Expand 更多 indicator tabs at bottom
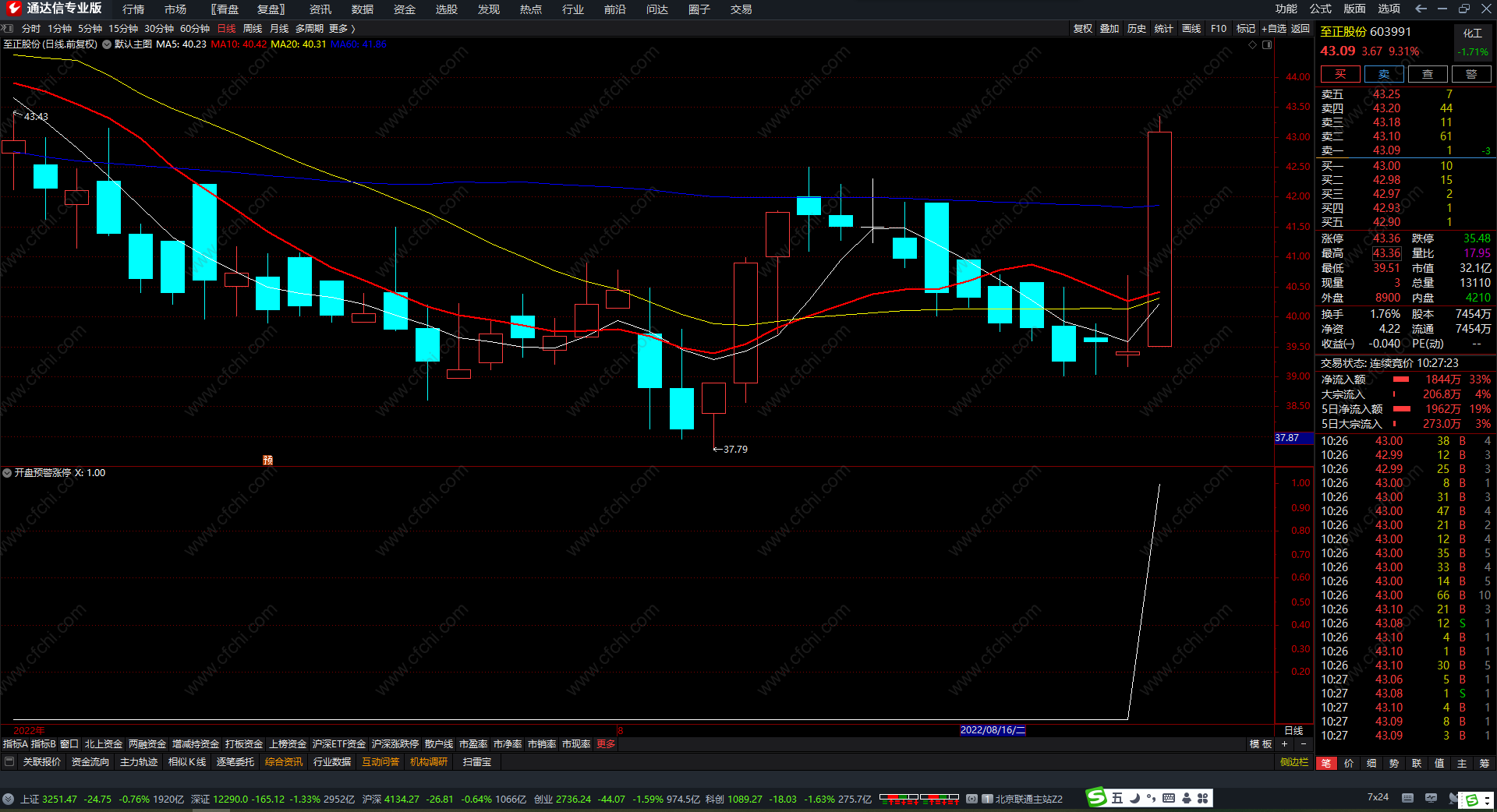The width and height of the screenshot is (1497, 812). (x=606, y=744)
